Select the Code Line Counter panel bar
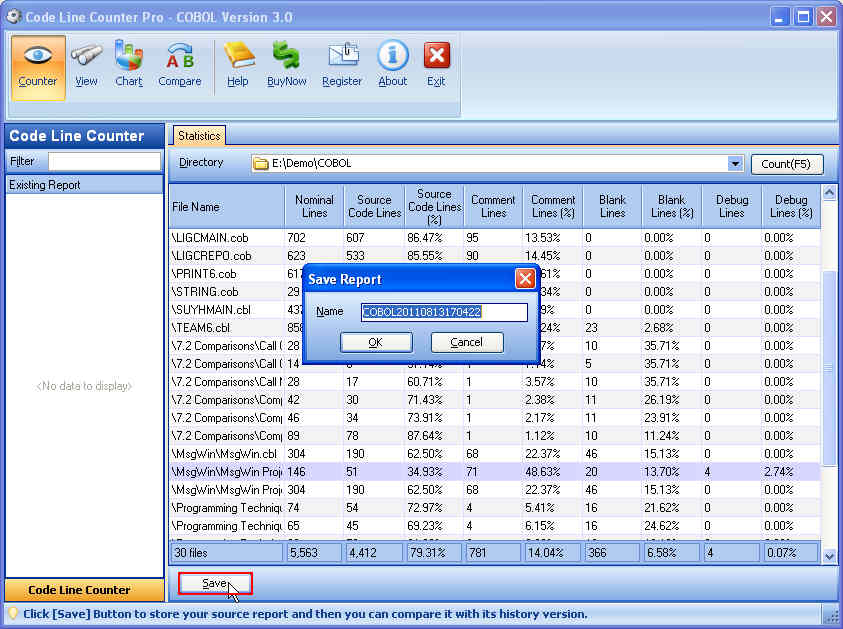Image resolution: width=843 pixels, height=629 pixels. (84, 590)
